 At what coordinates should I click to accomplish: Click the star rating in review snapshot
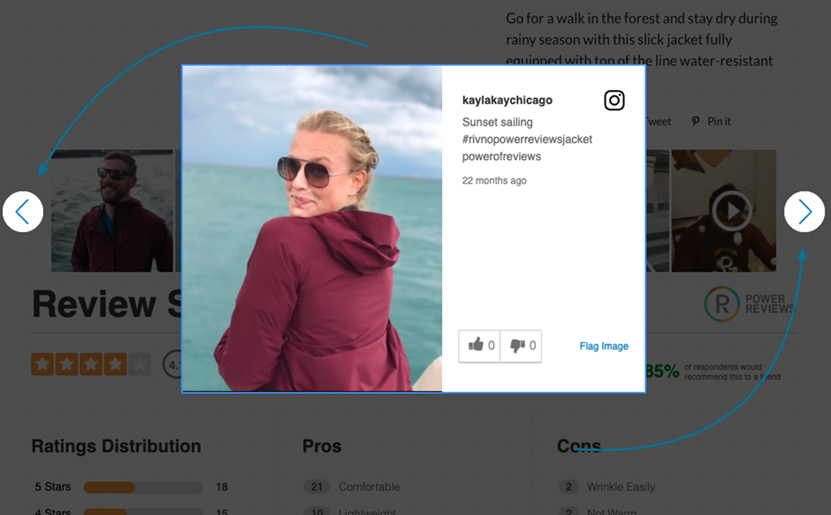pyautogui.click(x=91, y=365)
